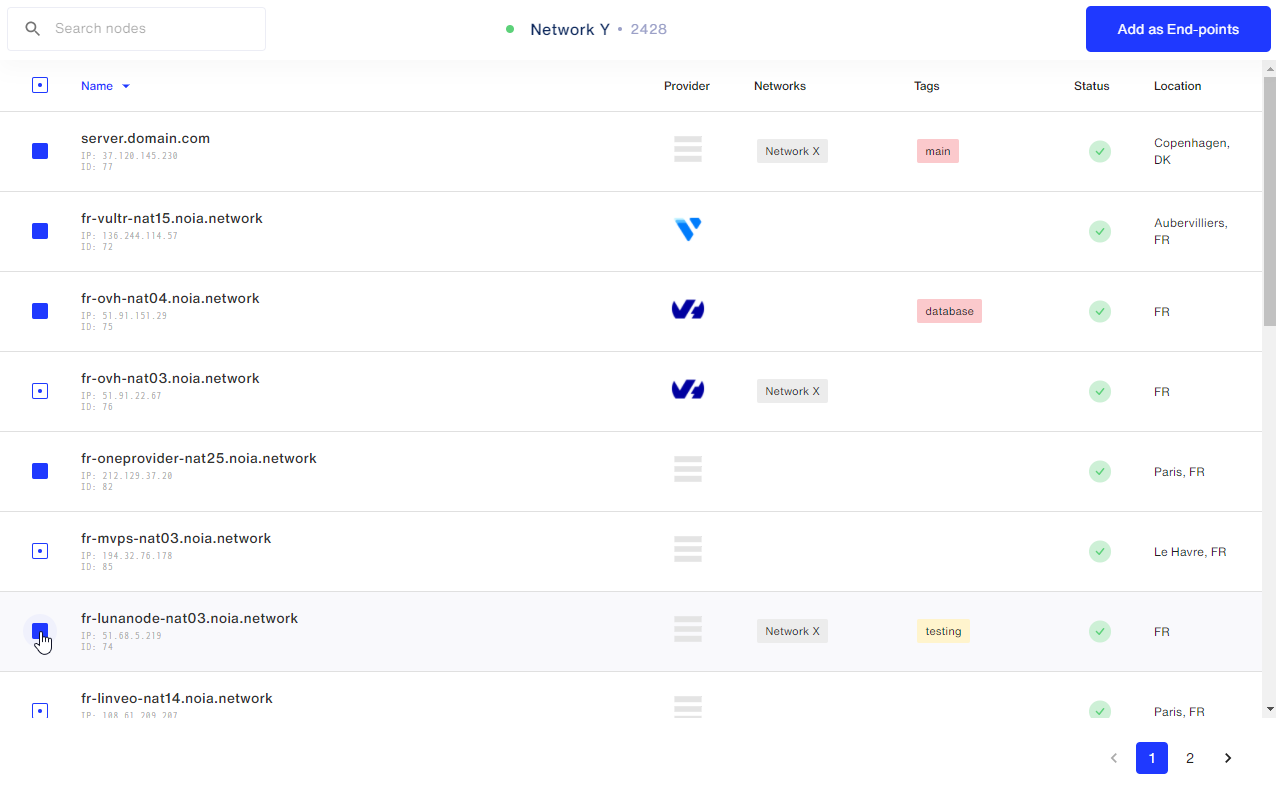Click location Le Havre, FR
The width and height of the screenshot is (1276, 794).
coord(1190,551)
